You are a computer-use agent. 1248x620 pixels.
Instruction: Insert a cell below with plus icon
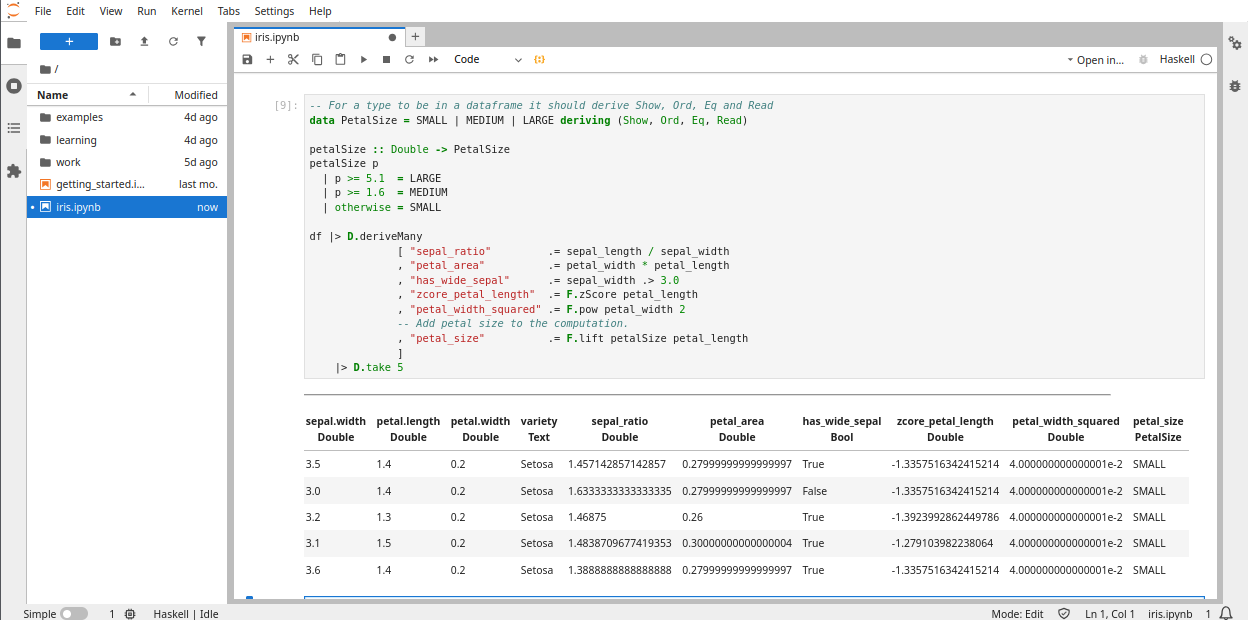(x=270, y=60)
